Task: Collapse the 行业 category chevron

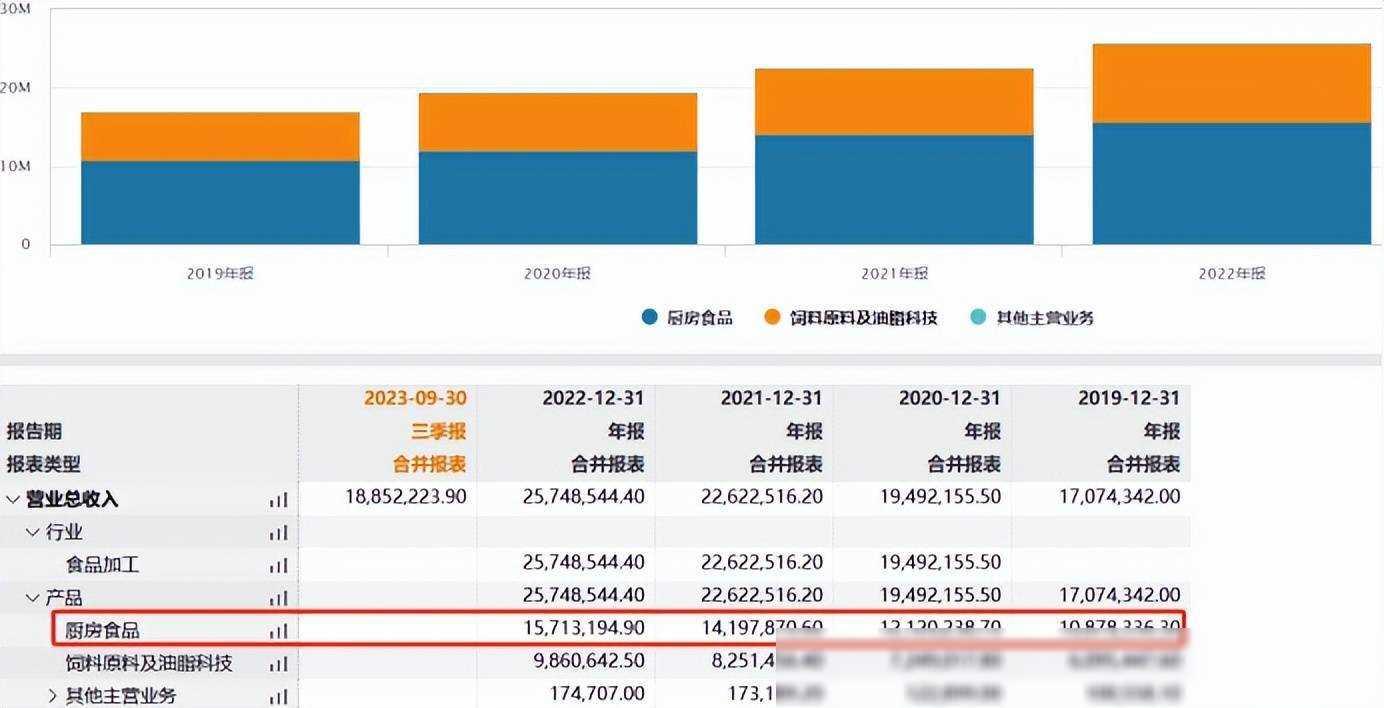Action: click(x=32, y=532)
